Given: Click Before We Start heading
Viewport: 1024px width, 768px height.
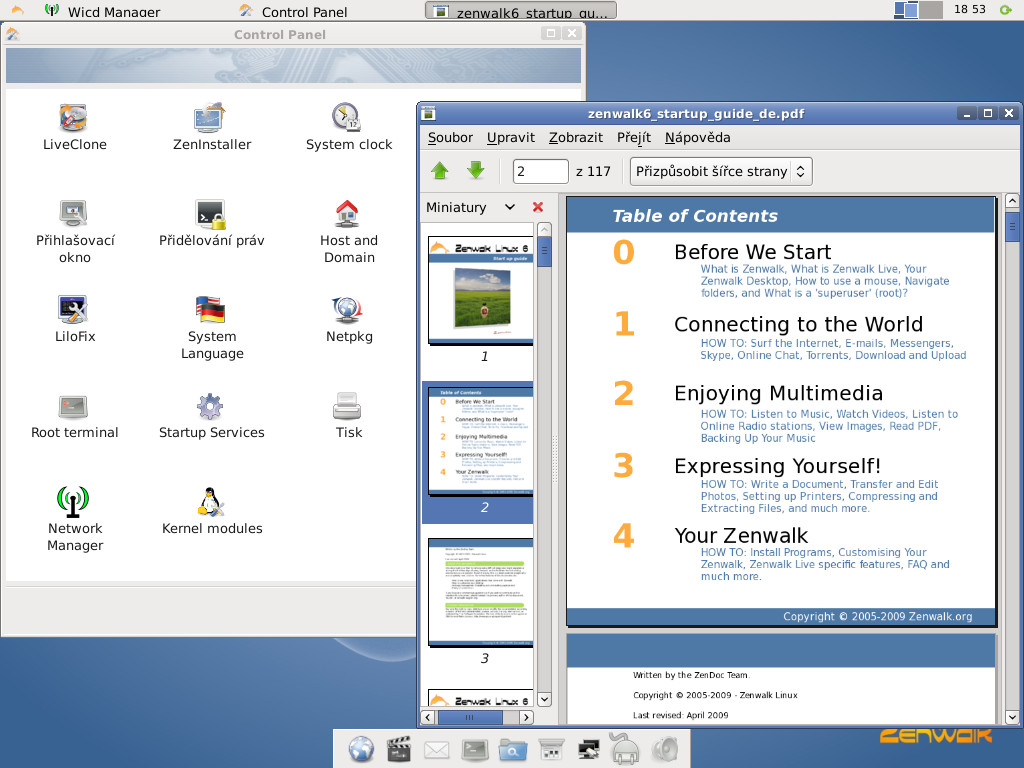Looking at the screenshot, I should 752,252.
